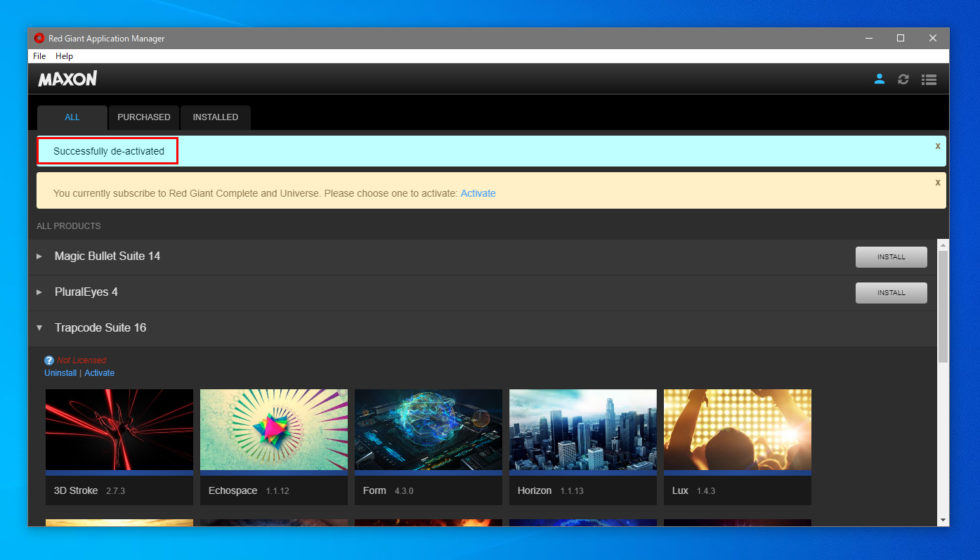This screenshot has height=560, width=980.
Task: Collapse Trapcode Suite 16
Action: tap(39, 328)
